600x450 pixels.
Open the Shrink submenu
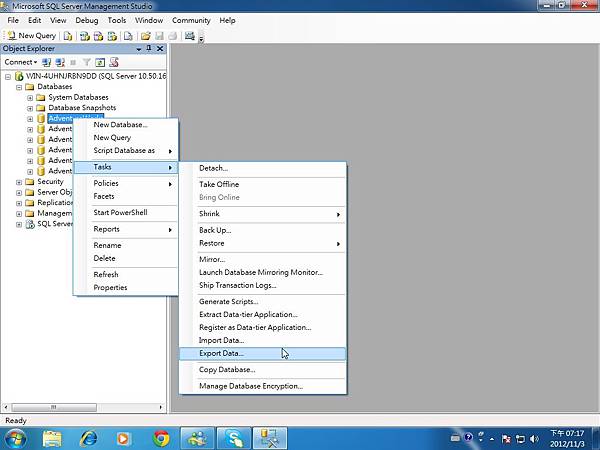point(262,214)
